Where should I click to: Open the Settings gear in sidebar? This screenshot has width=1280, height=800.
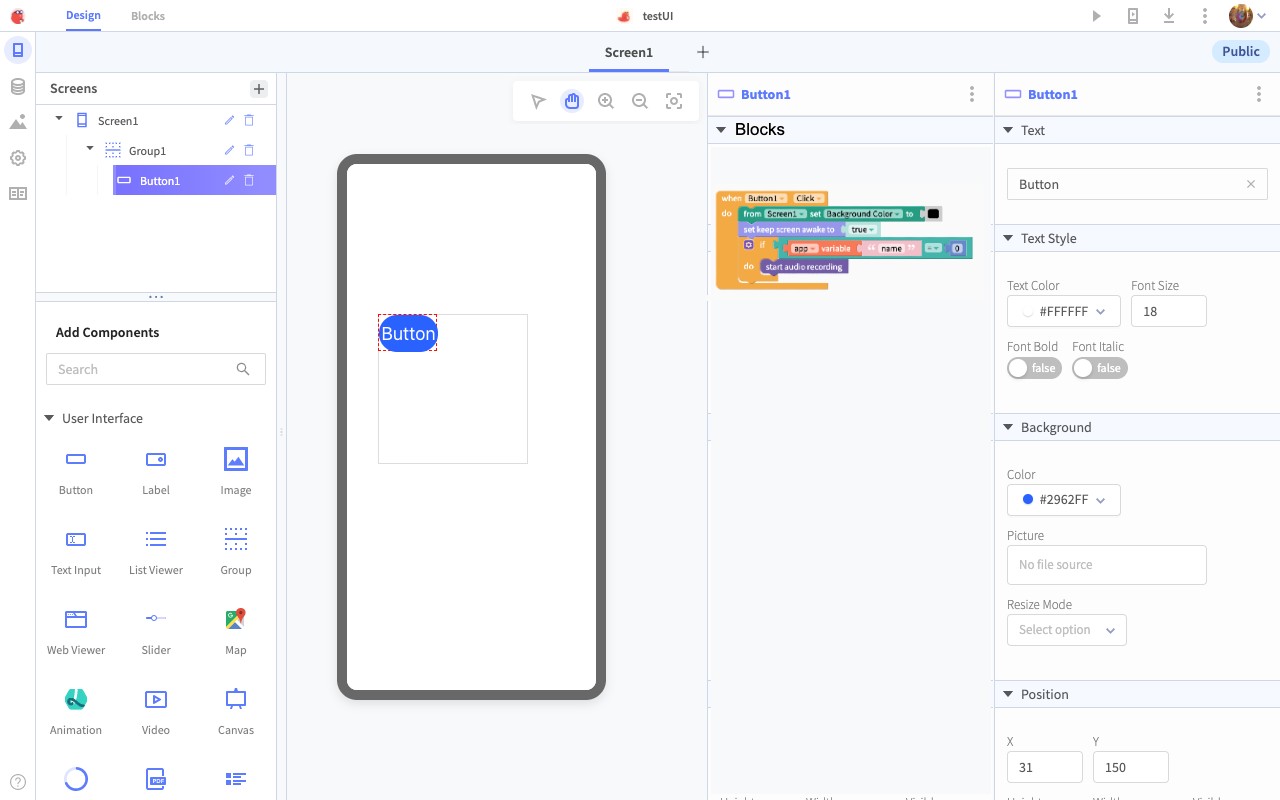tap(18, 158)
